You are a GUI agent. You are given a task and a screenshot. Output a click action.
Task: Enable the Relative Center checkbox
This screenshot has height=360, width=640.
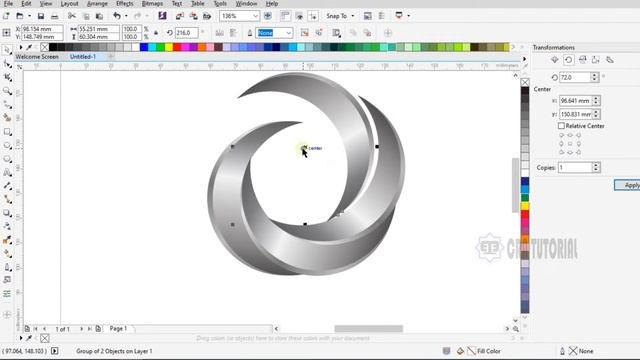tap(561, 126)
